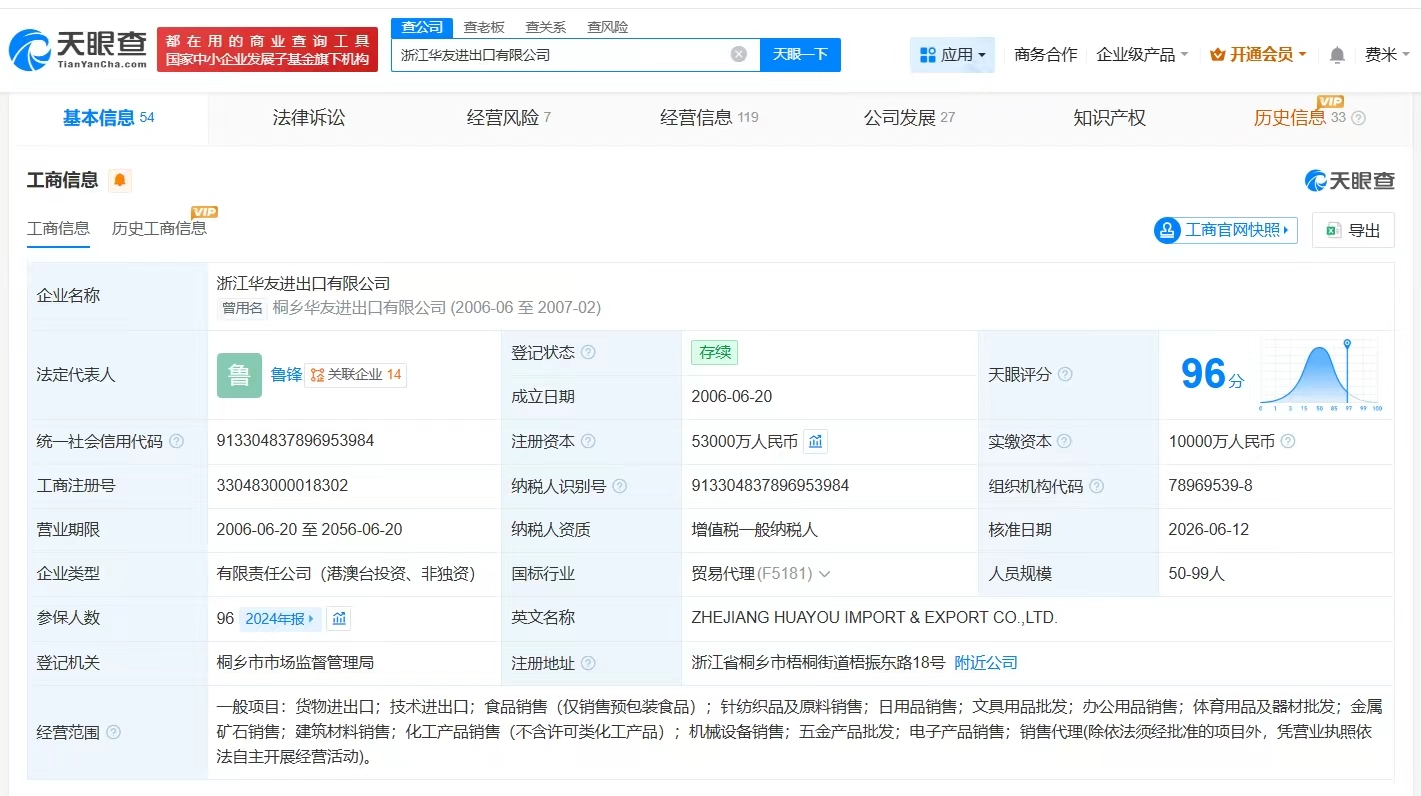Click the orange alert bell beside 工商信息
The image size is (1421, 796).
pyautogui.click(x=120, y=180)
